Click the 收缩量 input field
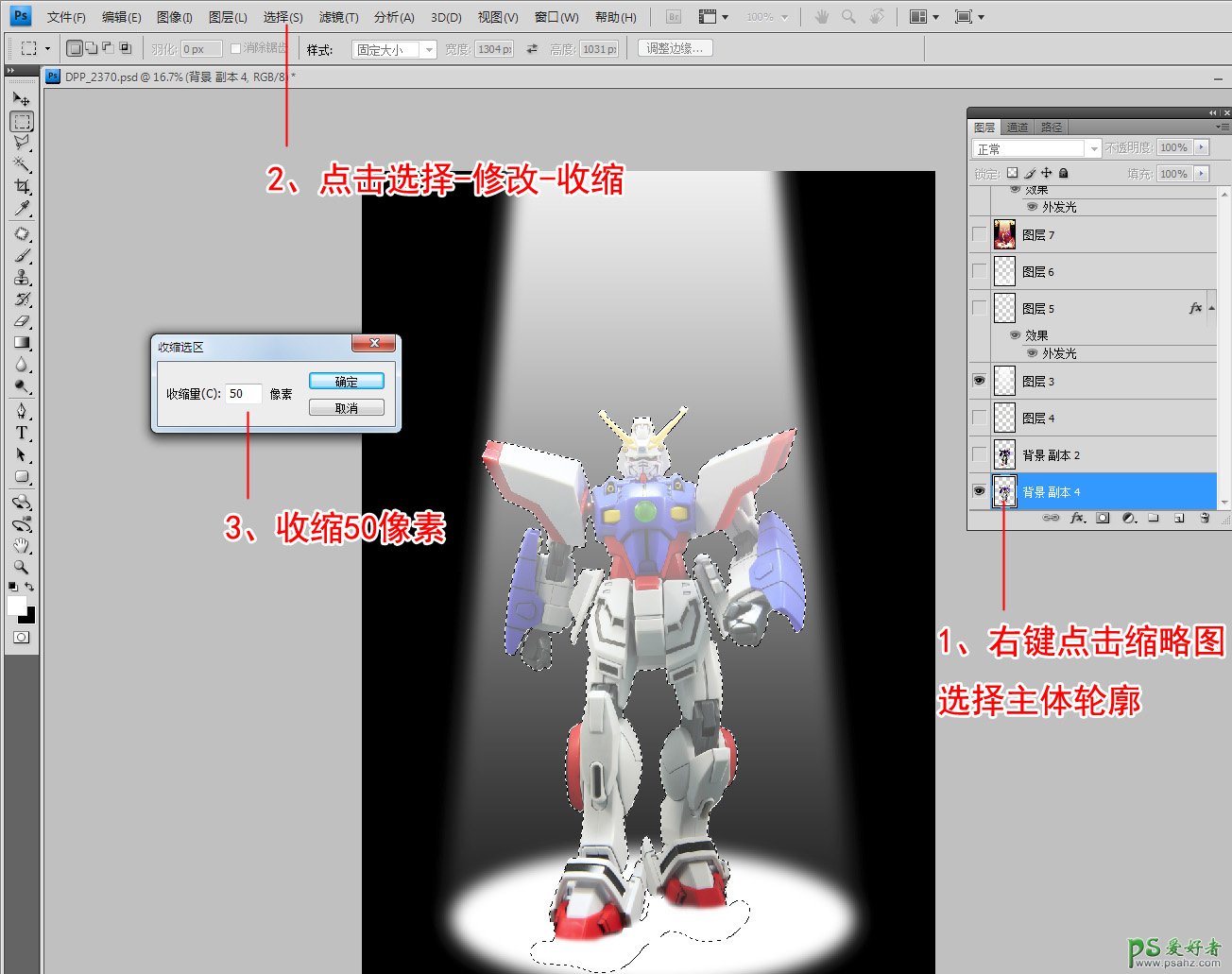This screenshot has width=1232, height=974. click(243, 394)
